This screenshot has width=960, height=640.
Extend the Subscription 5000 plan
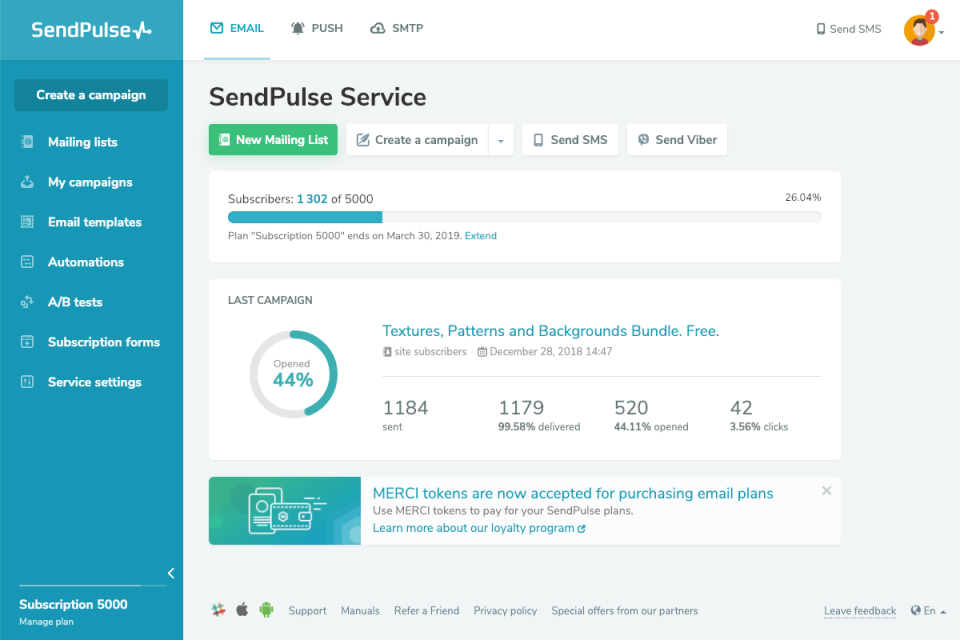(480, 235)
